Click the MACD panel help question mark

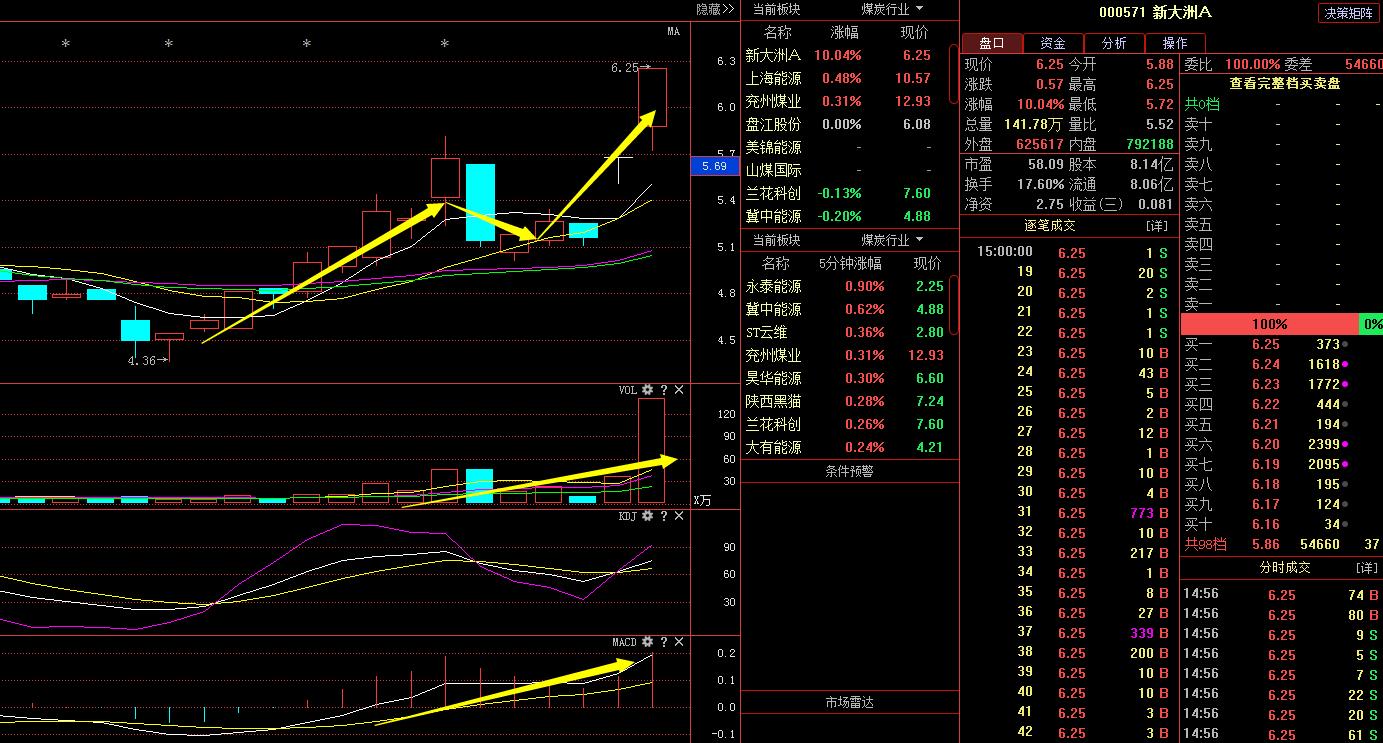[662, 642]
